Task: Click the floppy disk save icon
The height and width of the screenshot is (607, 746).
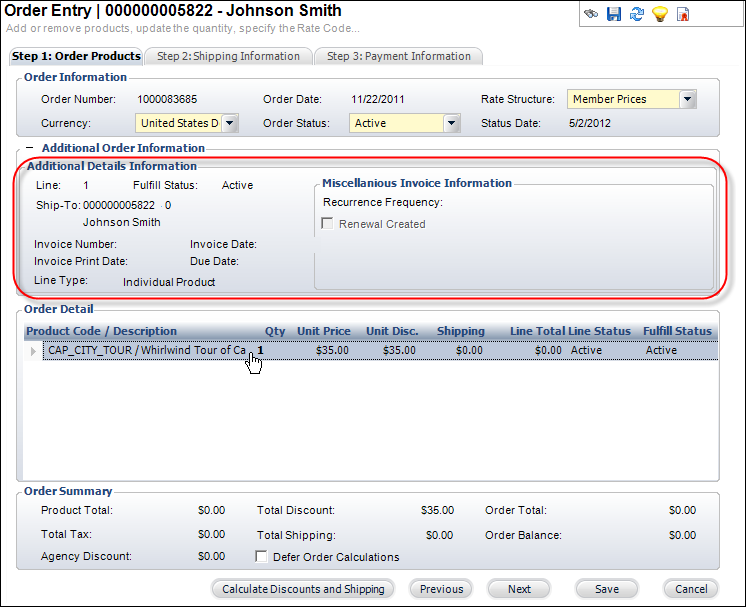Action: click(614, 14)
